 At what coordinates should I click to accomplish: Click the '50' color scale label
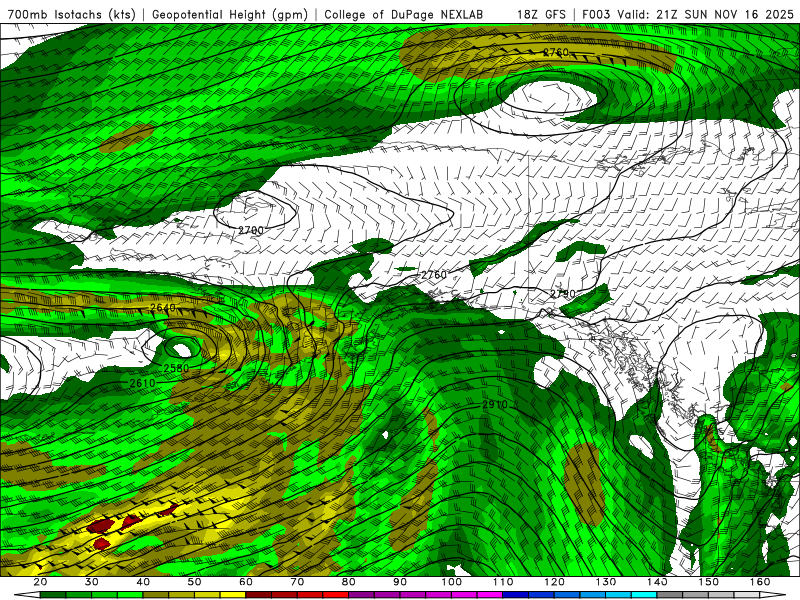194,582
